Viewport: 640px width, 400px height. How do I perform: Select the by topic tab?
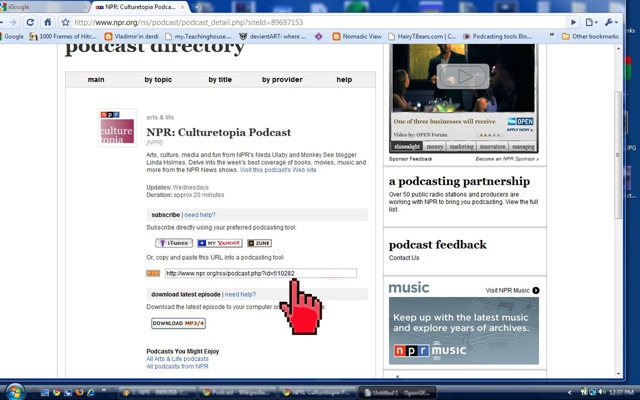(158, 80)
